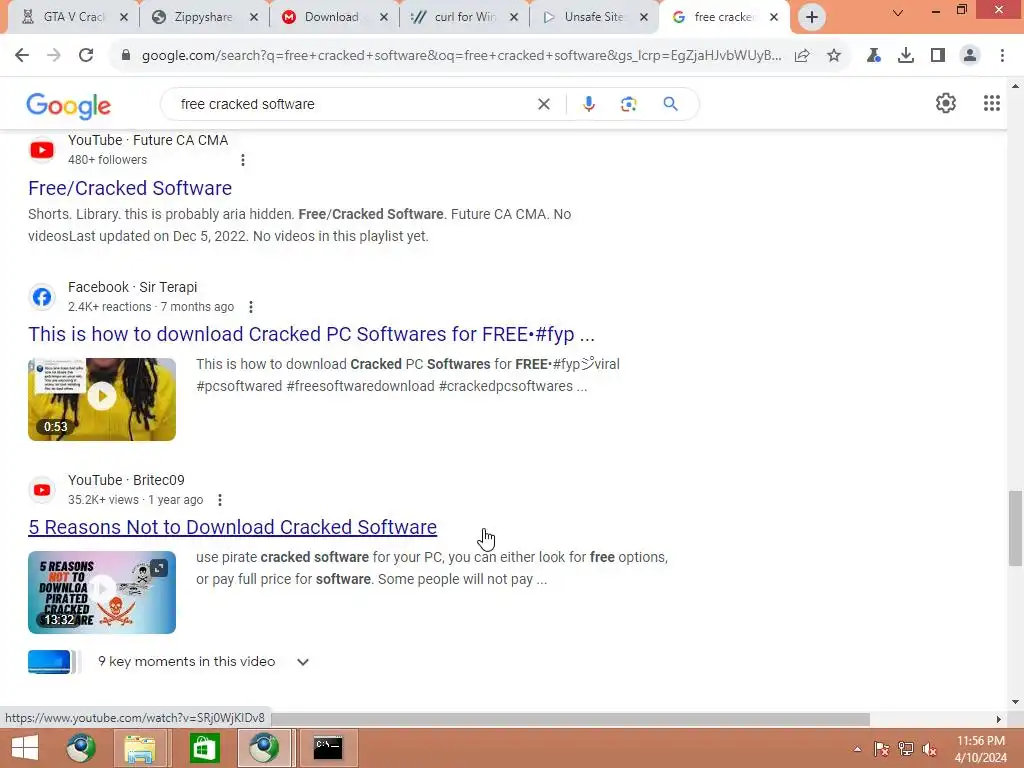This screenshot has height=768, width=1024.
Task: Open the Command Prompt taskbar window
Action: pos(328,748)
